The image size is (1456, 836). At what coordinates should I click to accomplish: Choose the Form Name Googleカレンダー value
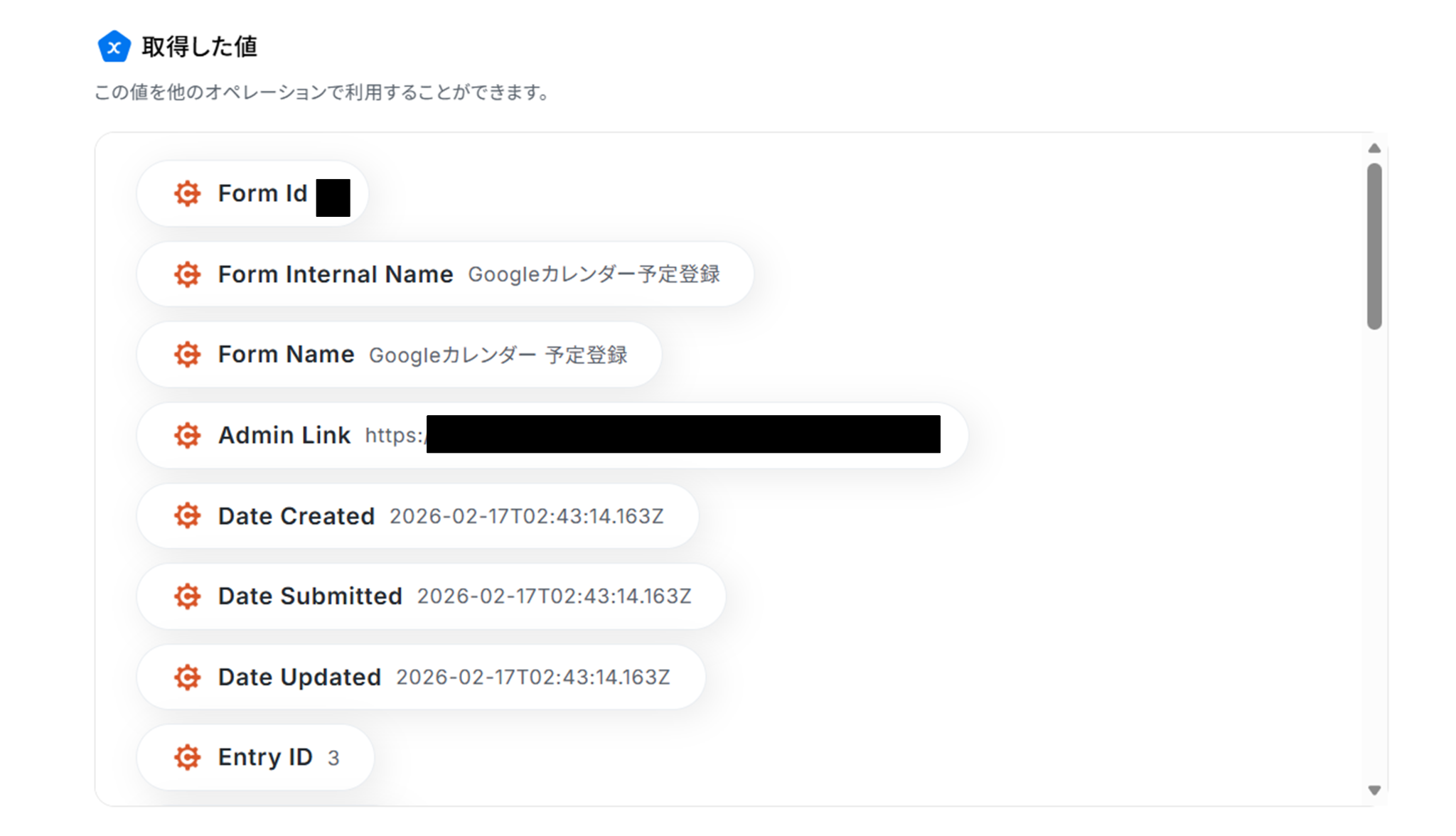point(498,355)
